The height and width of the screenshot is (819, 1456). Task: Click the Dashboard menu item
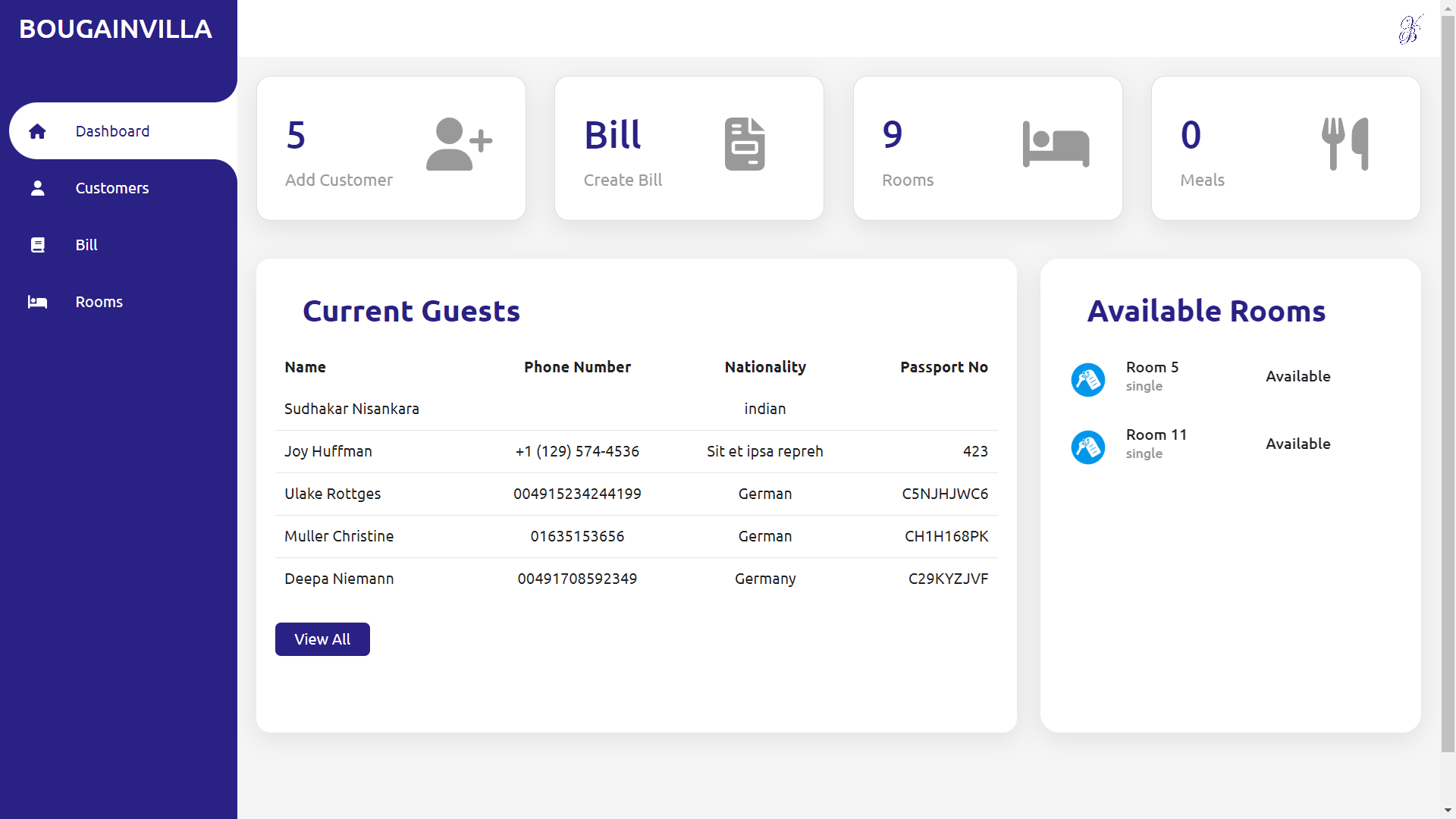(113, 130)
